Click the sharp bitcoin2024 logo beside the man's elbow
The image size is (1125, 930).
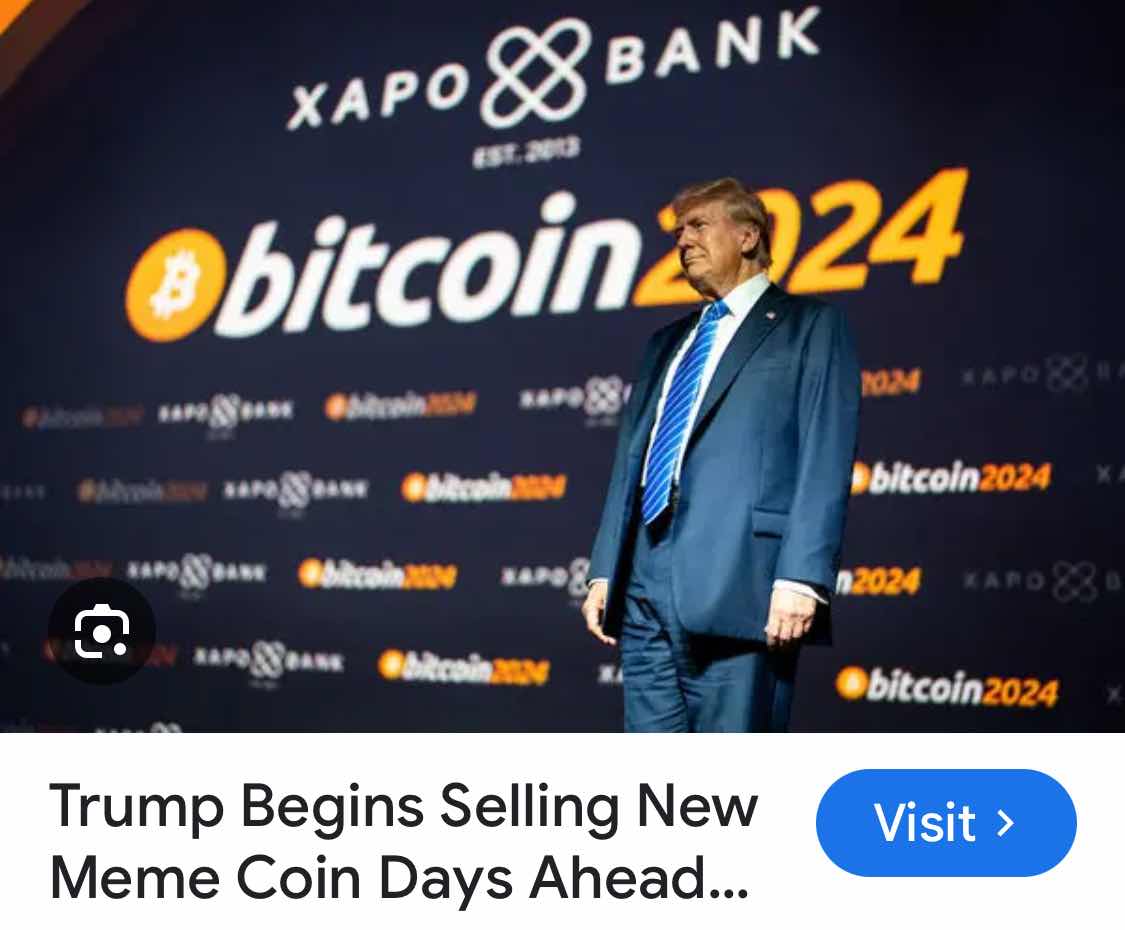pyautogui.click(x=951, y=479)
